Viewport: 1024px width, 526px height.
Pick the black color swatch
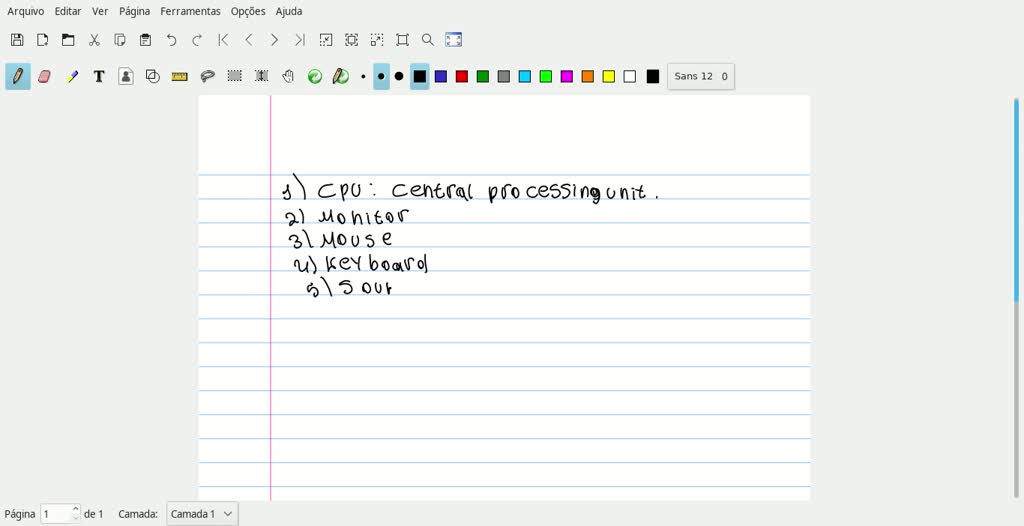click(x=420, y=76)
